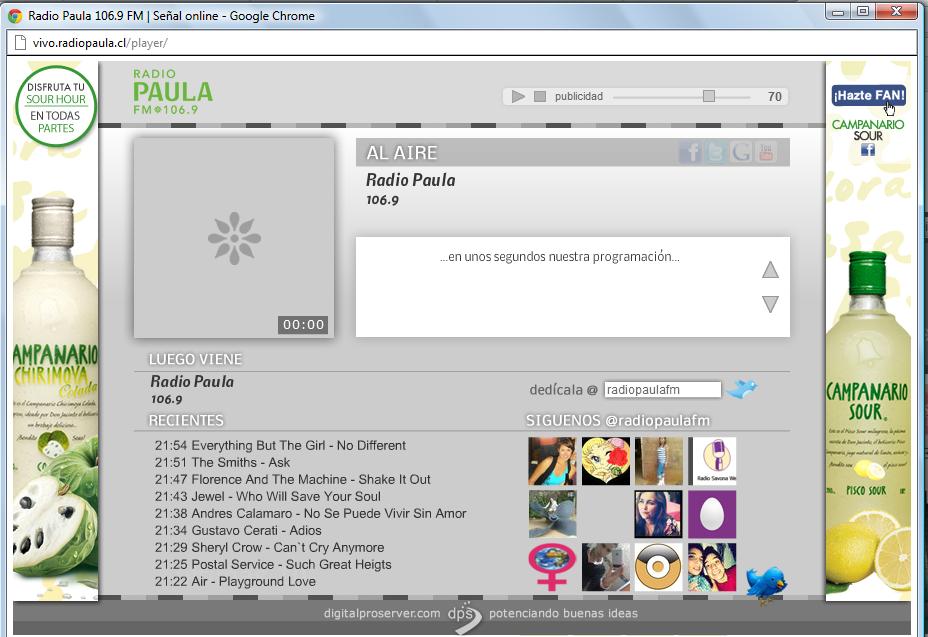Select Gustavo Cerati - Adios
Viewport: 928px width, 637px height.
[x=238, y=530]
